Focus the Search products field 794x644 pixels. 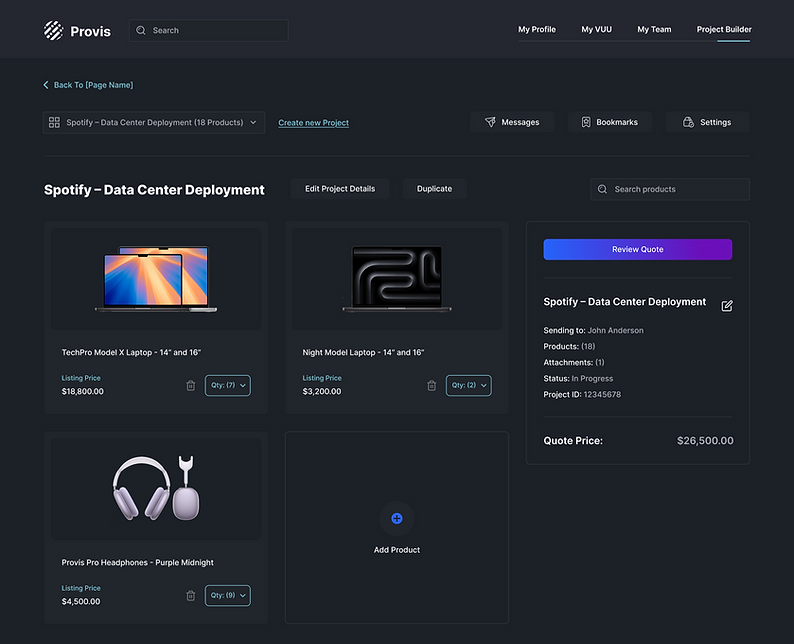tap(670, 189)
